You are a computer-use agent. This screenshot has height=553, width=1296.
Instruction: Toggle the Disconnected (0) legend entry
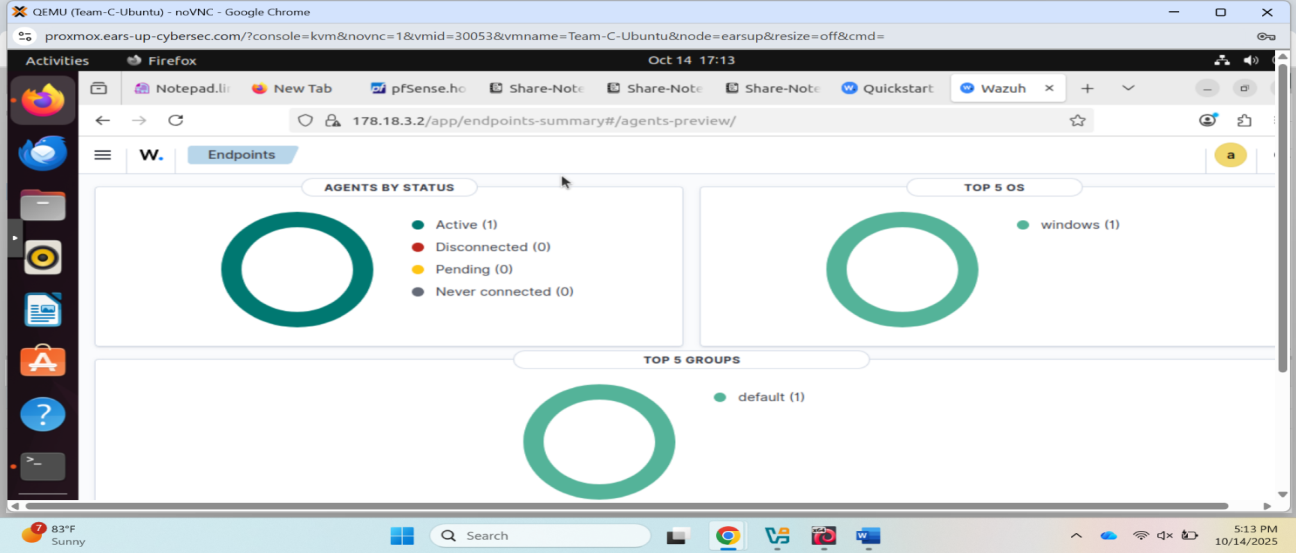pos(481,247)
